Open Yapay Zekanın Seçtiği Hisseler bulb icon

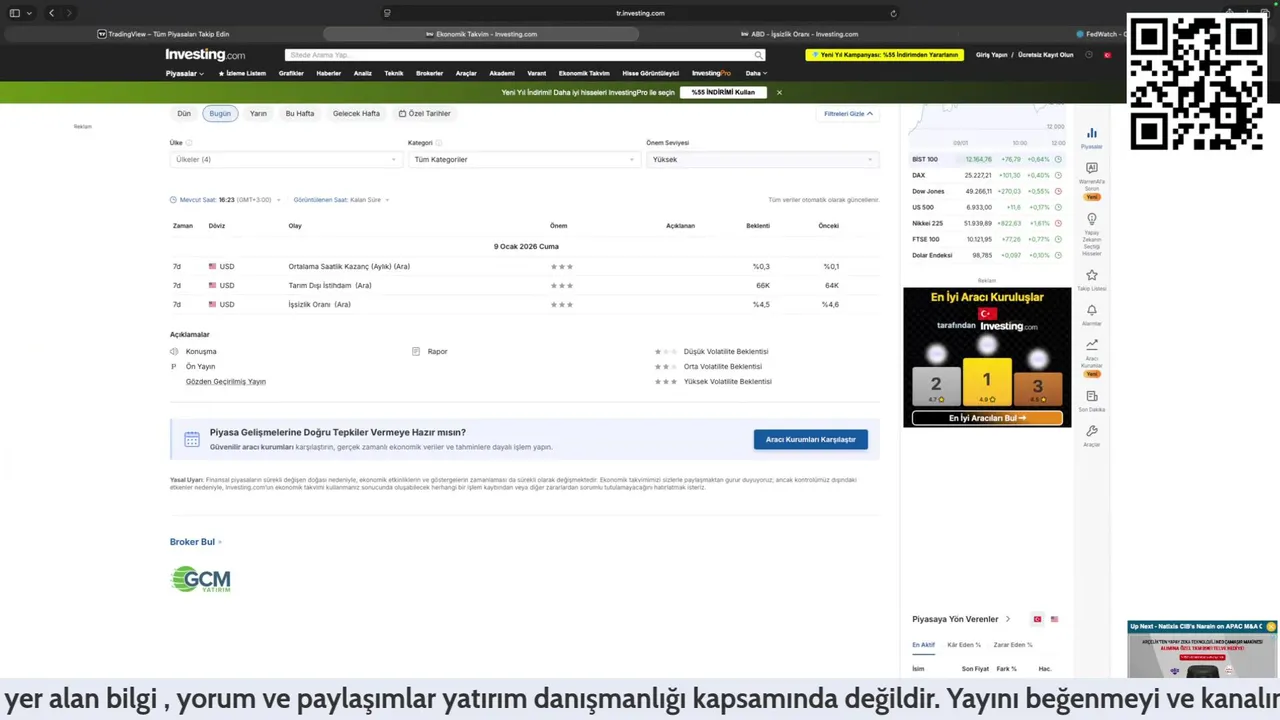point(1091,219)
